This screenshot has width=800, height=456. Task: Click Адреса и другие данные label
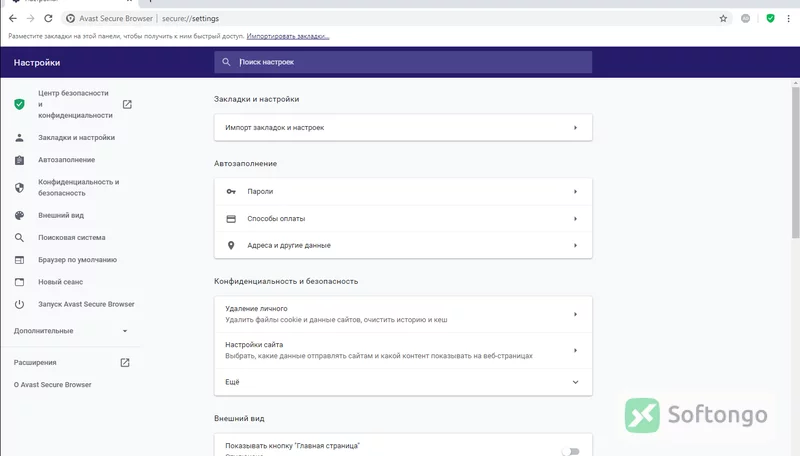click(289, 245)
